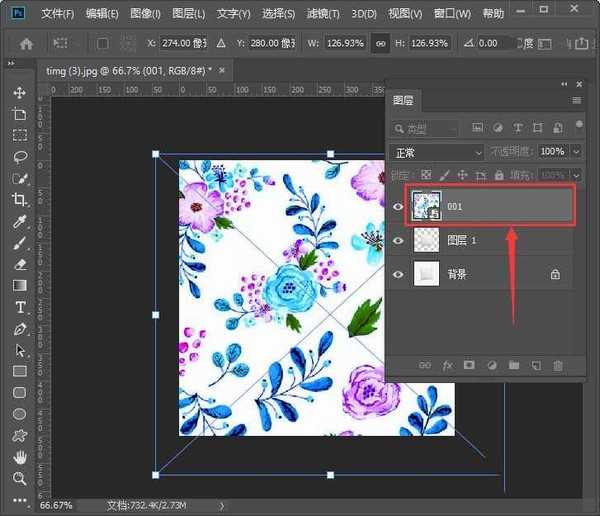Select the Lasso tool
Screen dimensions: 600x516
pos(19,157)
